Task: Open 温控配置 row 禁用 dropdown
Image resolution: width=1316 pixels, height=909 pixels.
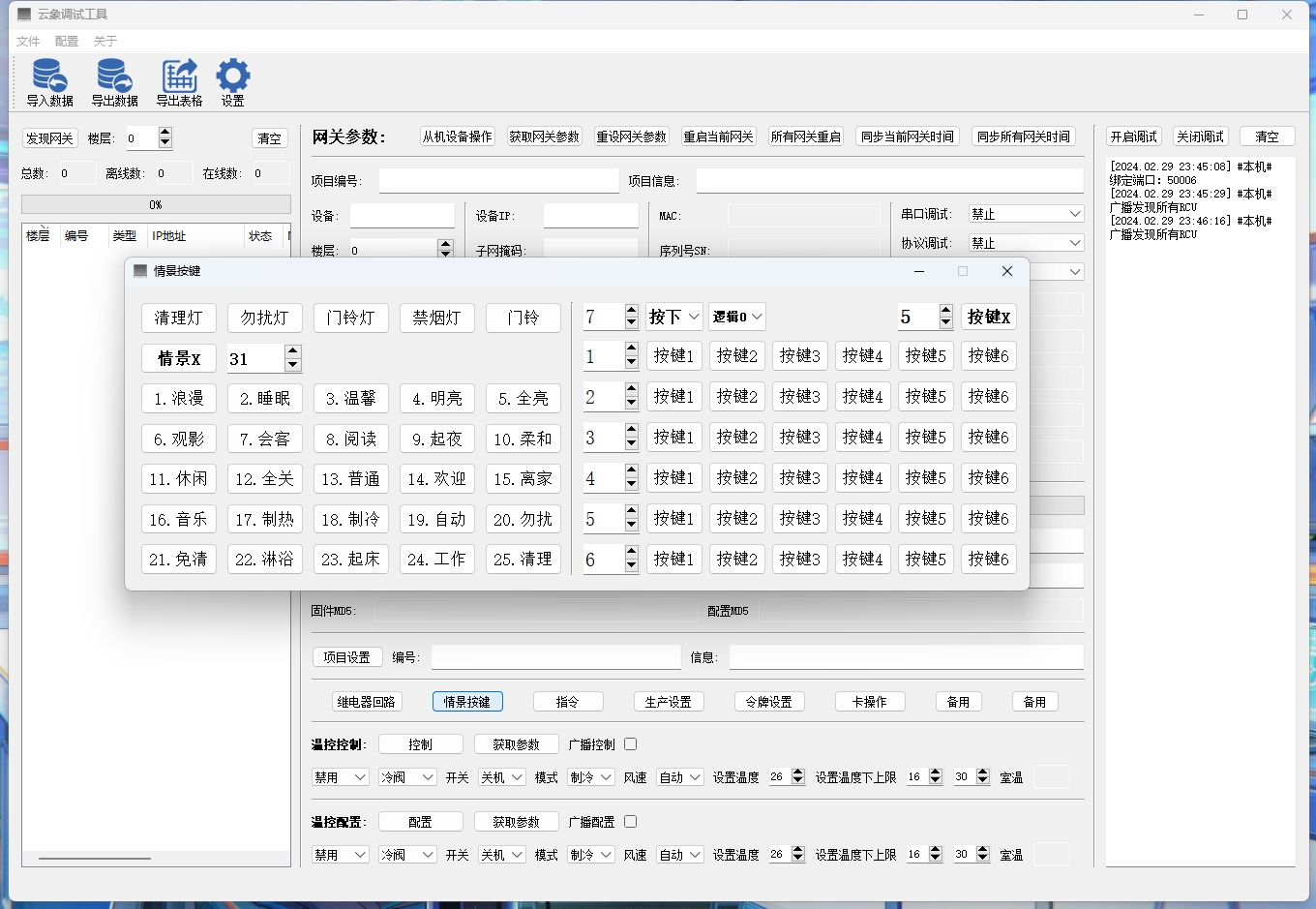Action: coord(341,855)
